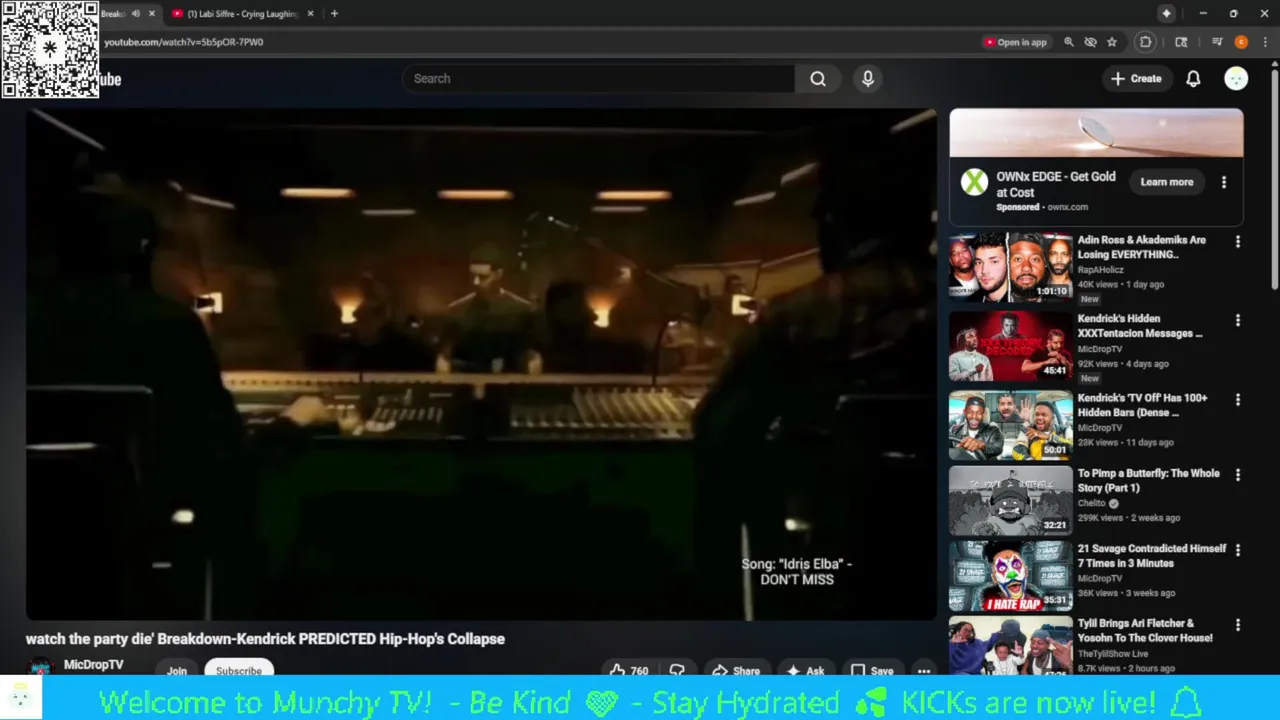Viewport: 1280px width, 720px height.
Task: Click the search-tabs icon in browser toolbar
Action: coord(1181,42)
